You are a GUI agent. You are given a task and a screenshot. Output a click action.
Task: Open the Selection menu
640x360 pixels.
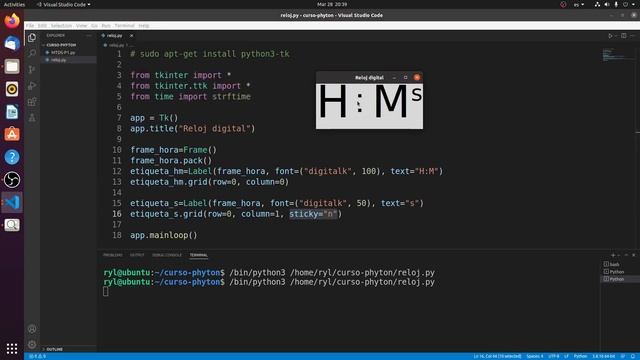point(61,26)
